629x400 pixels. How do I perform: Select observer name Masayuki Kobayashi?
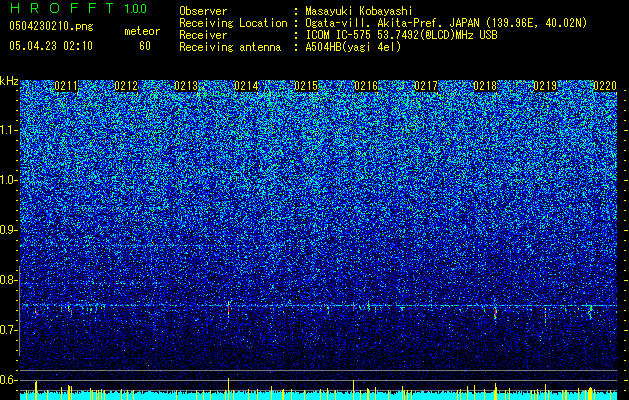(x=359, y=11)
